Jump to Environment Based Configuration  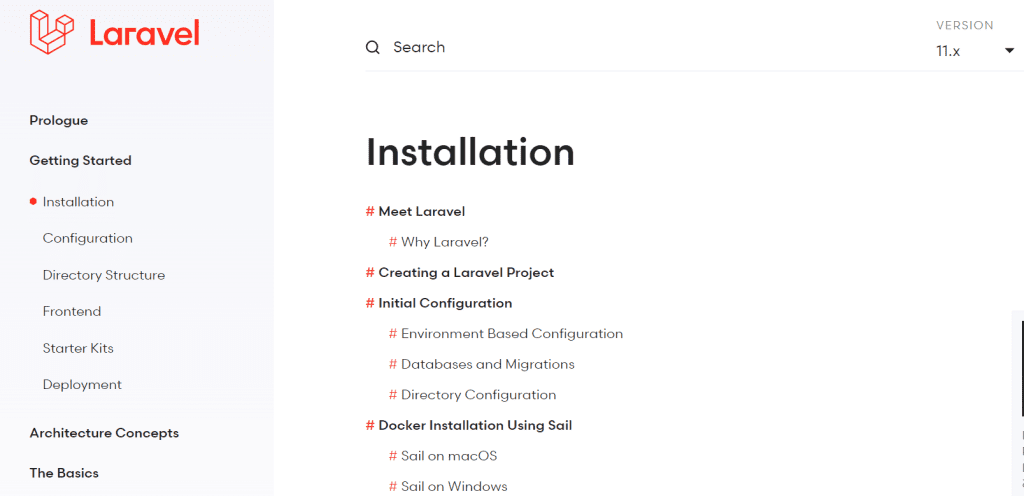pyautogui.click(x=512, y=334)
